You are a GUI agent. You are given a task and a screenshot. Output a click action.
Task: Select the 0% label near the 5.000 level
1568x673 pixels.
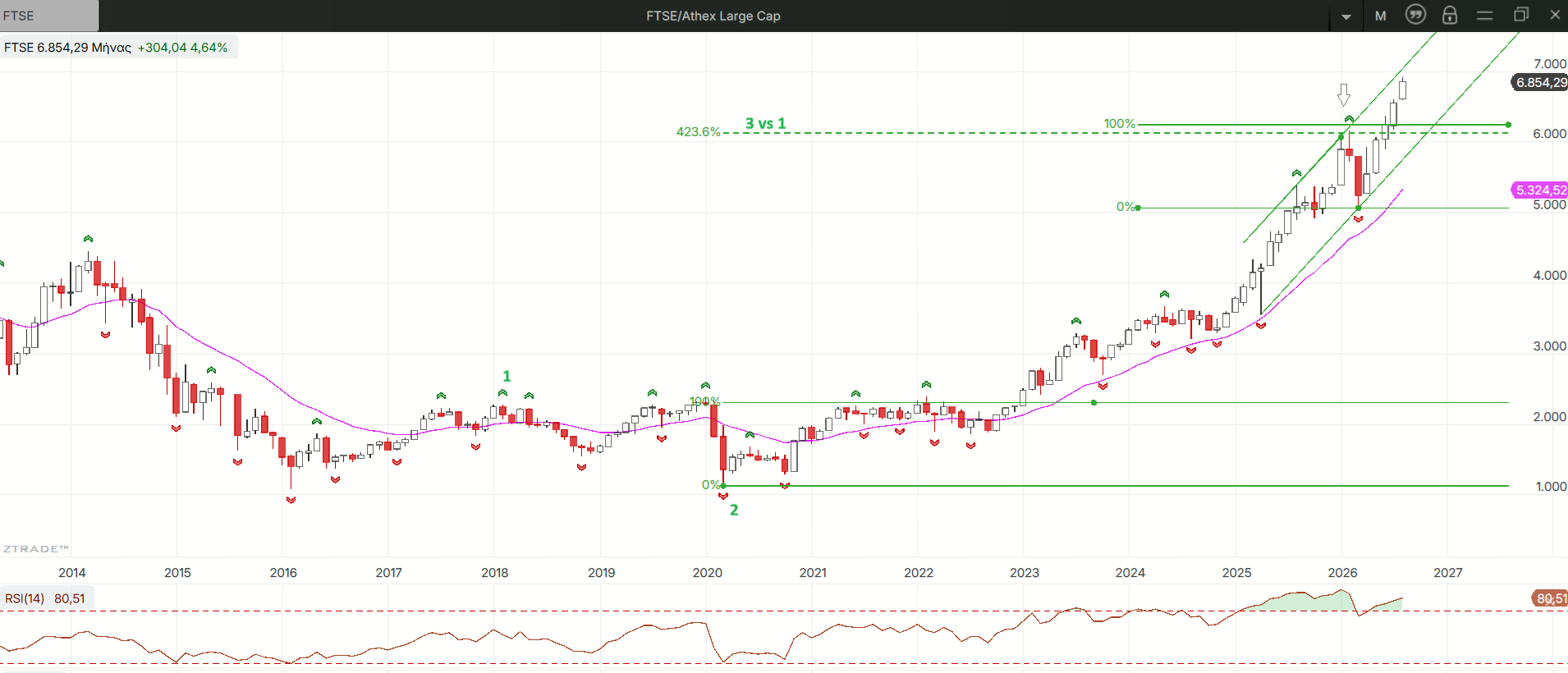1126,207
